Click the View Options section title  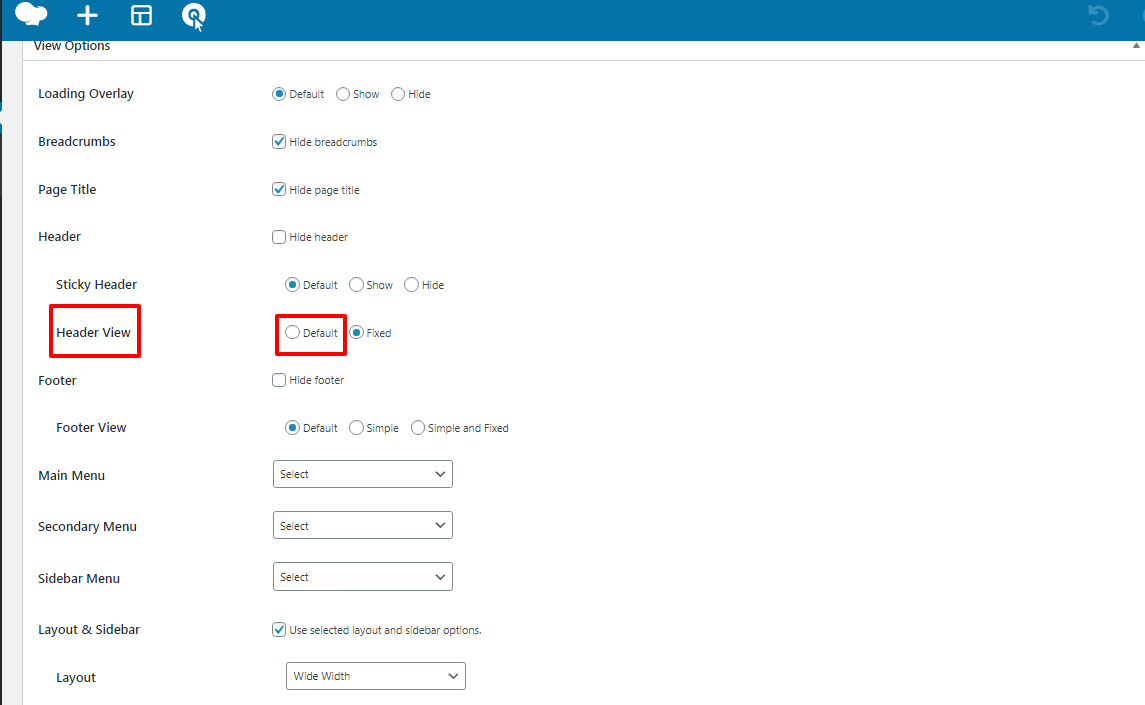(x=72, y=45)
